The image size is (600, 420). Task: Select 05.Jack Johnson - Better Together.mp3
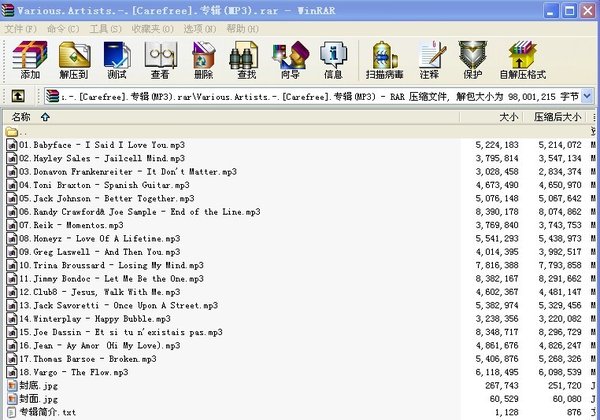click(107, 199)
